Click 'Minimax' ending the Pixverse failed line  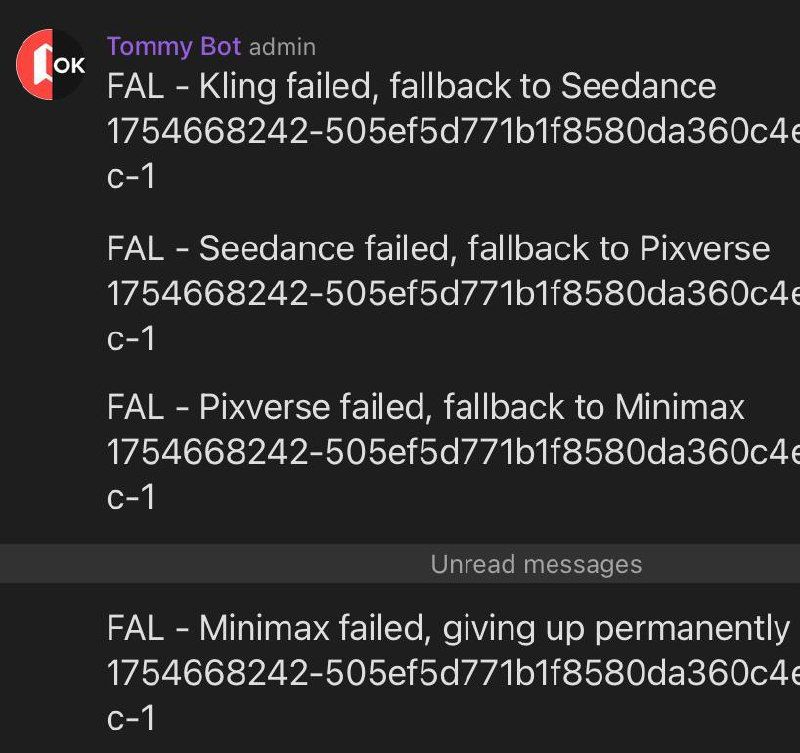coord(680,407)
